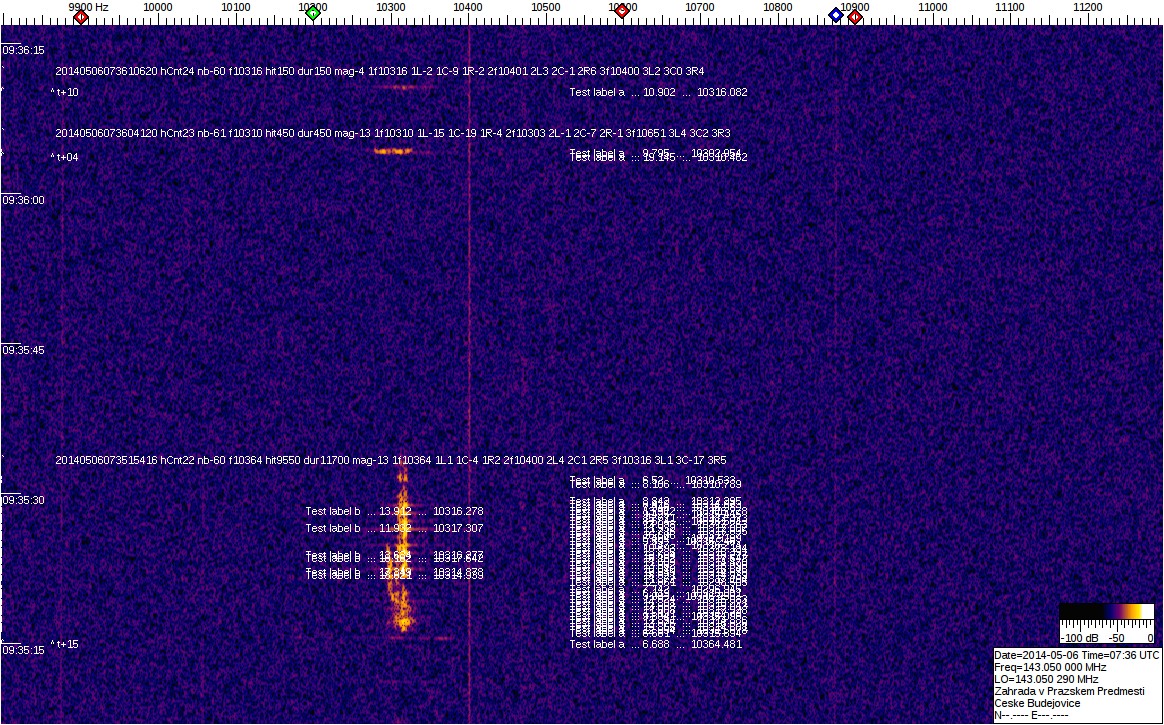The image size is (1164, 725).
Task: Click the Date and Time info line
Action: point(1076,654)
